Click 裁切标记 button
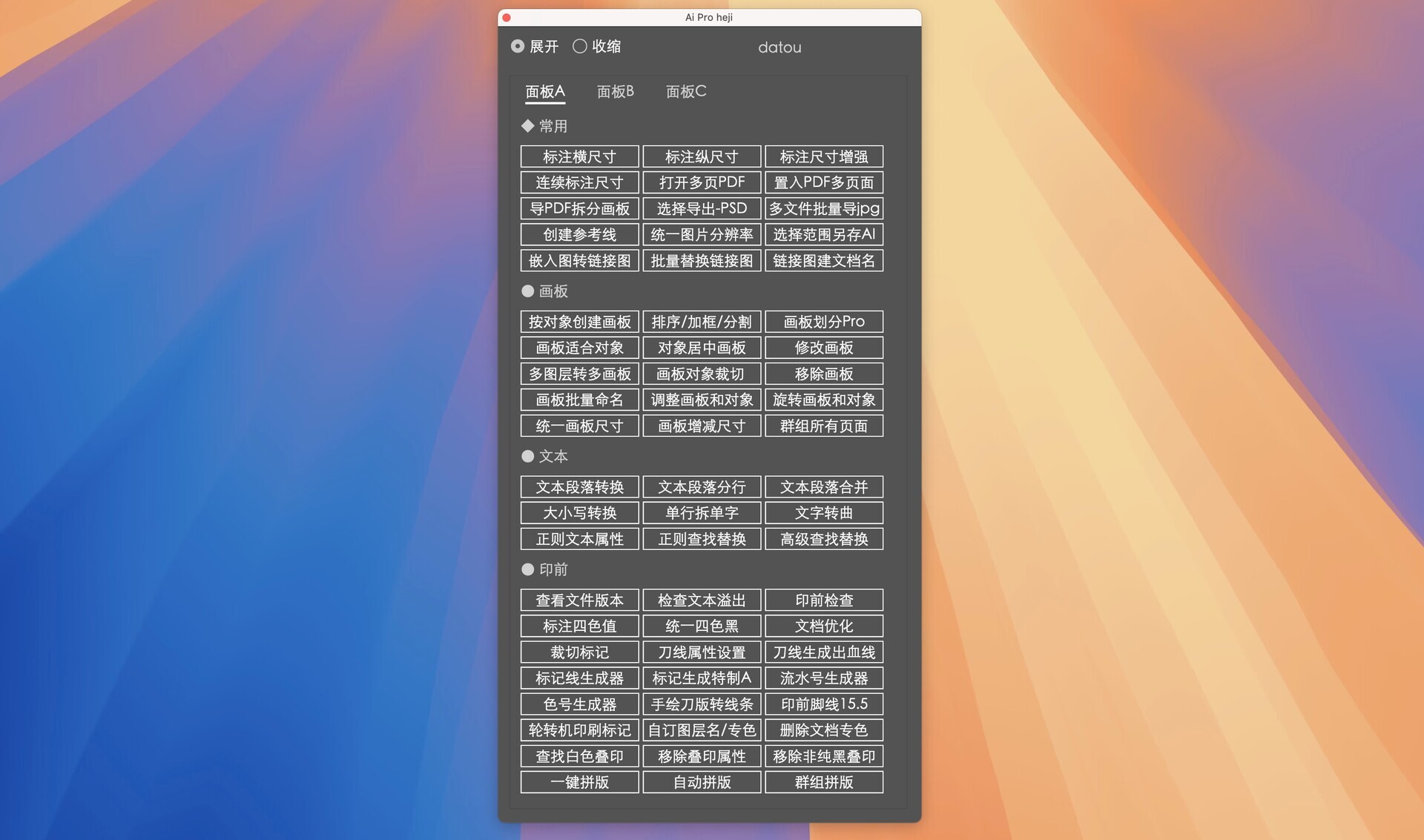The height and width of the screenshot is (840, 1424). 580,652
